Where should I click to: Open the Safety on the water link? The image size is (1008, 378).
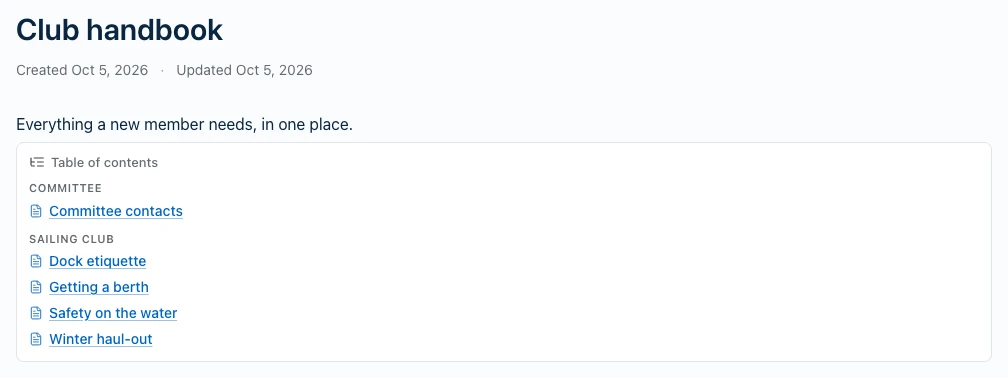tap(113, 313)
